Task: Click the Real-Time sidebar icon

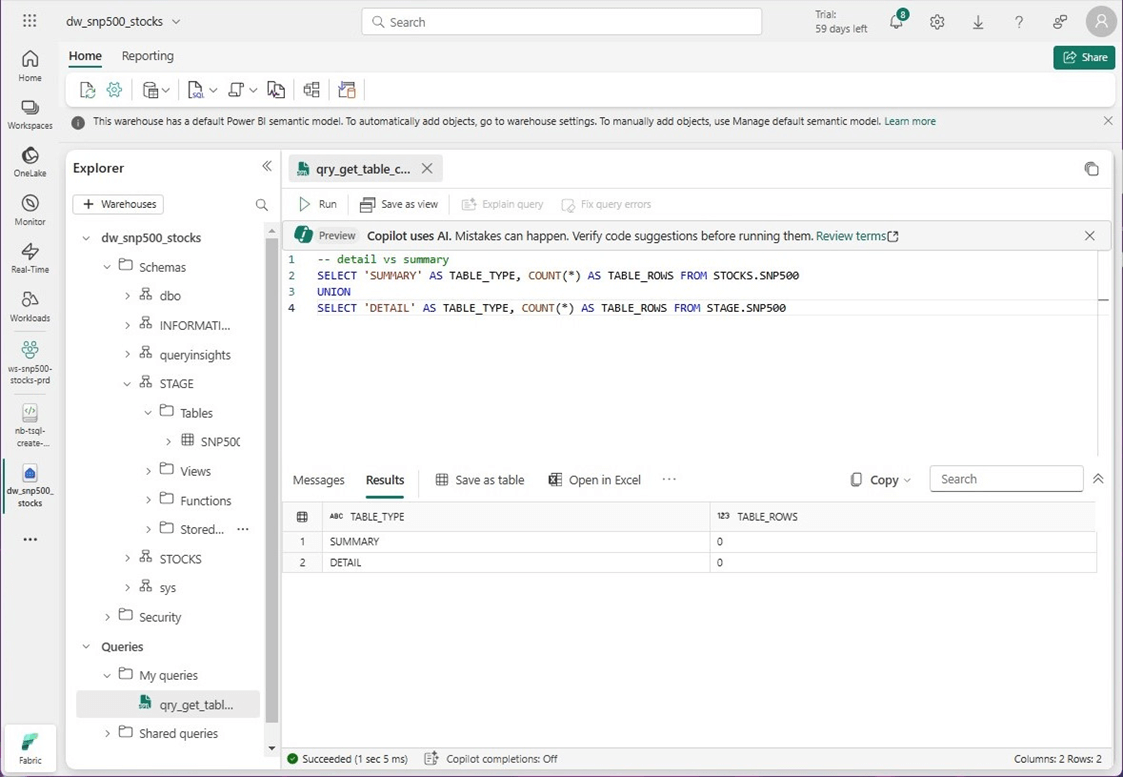Action: (30, 258)
